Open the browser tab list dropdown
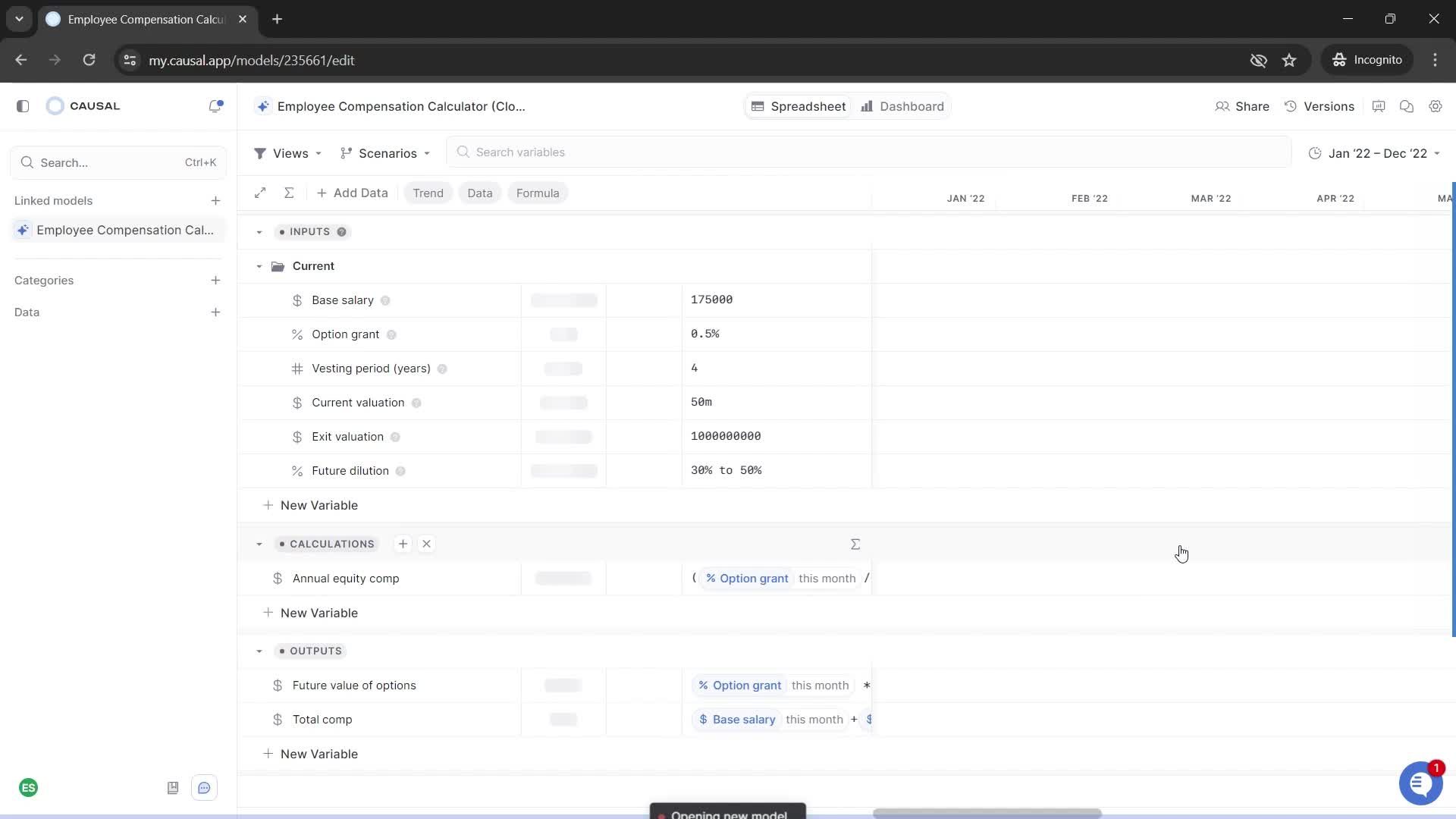This screenshot has height=819, width=1456. (x=19, y=19)
